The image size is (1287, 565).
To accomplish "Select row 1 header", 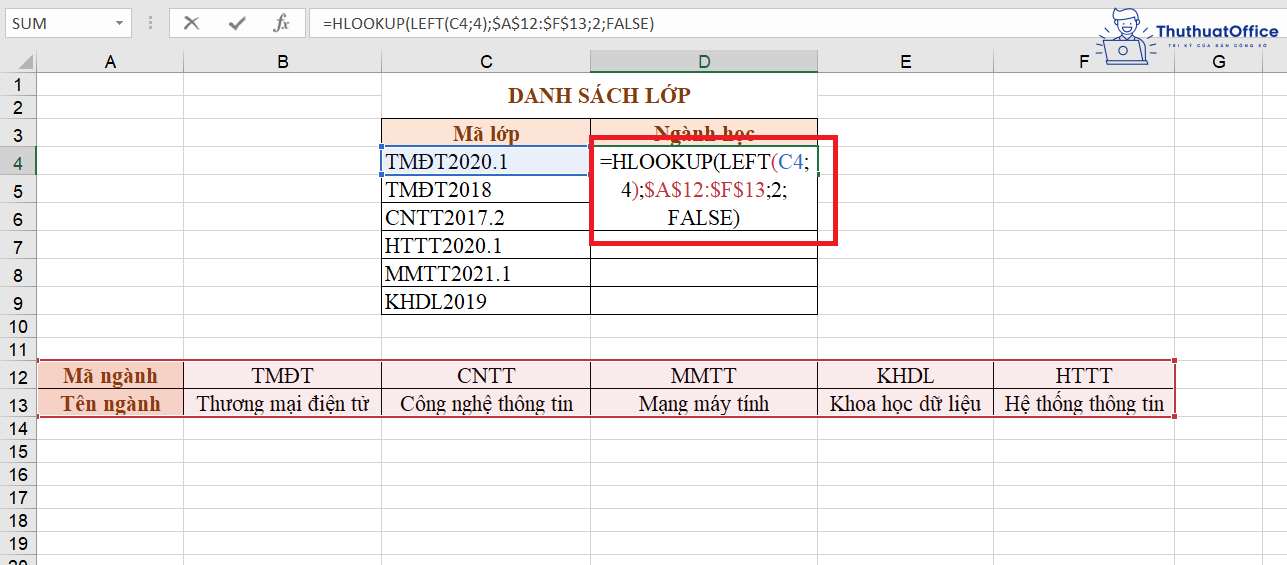I will (x=18, y=84).
